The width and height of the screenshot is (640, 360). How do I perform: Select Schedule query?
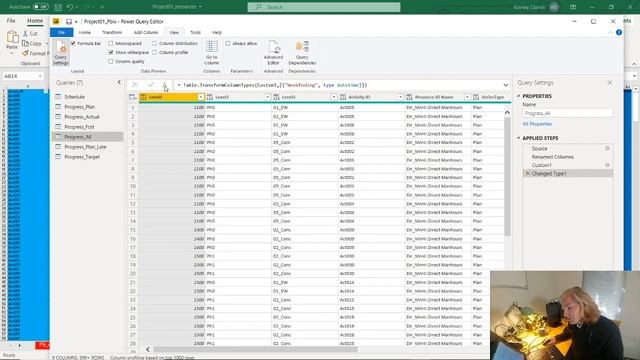[x=88, y=97]
